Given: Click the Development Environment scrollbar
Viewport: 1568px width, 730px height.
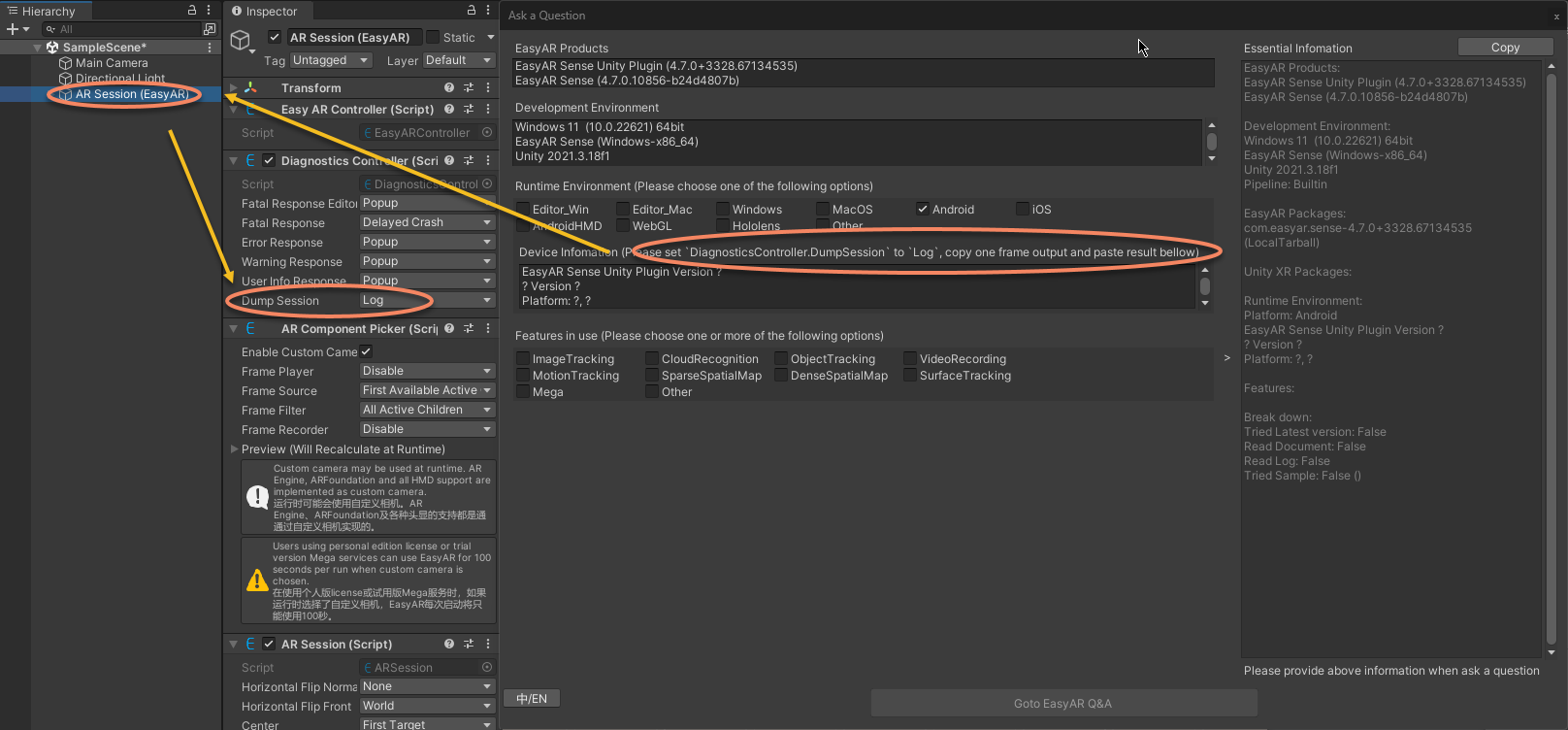Looking at the screenshot, I should pyautogui.click(x=1211, y=142).
